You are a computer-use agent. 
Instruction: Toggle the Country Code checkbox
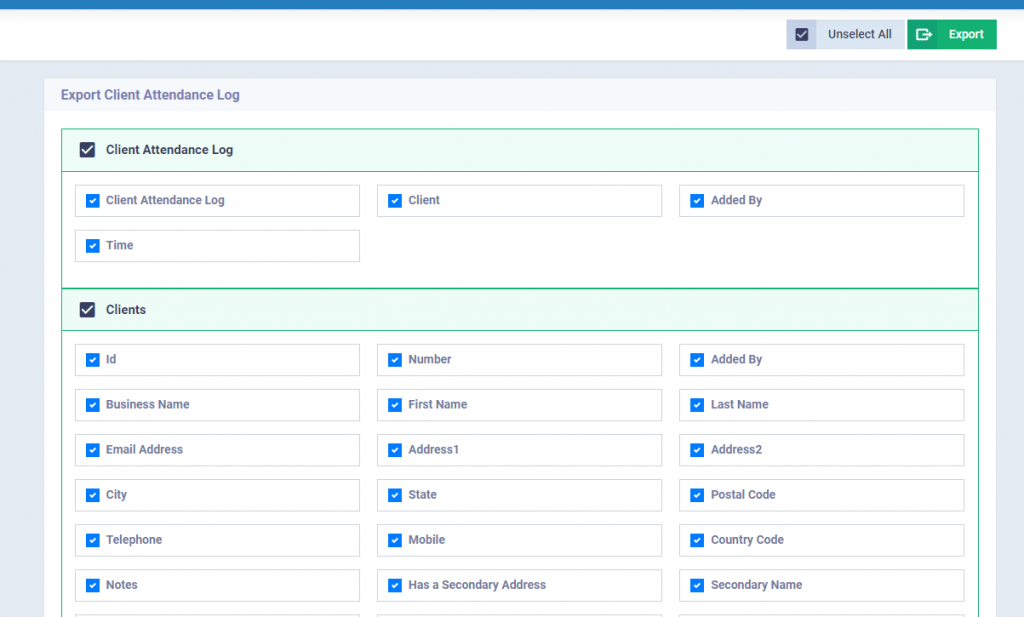tap(697, 539)
